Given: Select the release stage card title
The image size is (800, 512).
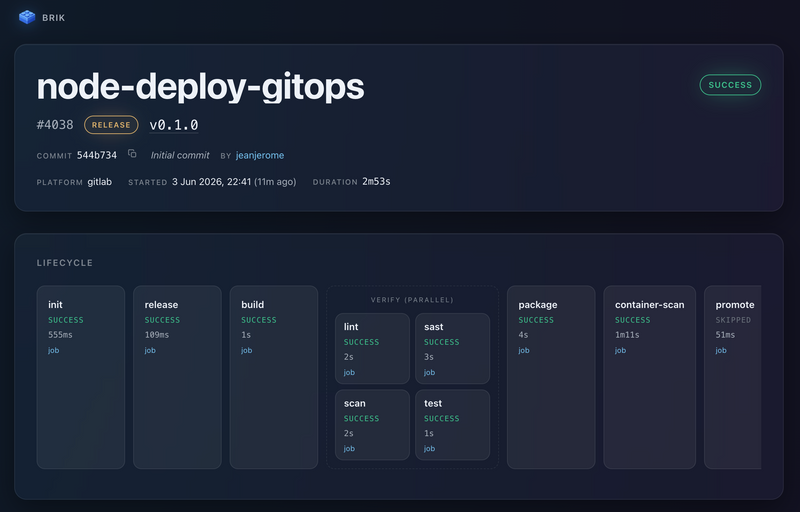Looking at the screenshot, I should (161, 304).
